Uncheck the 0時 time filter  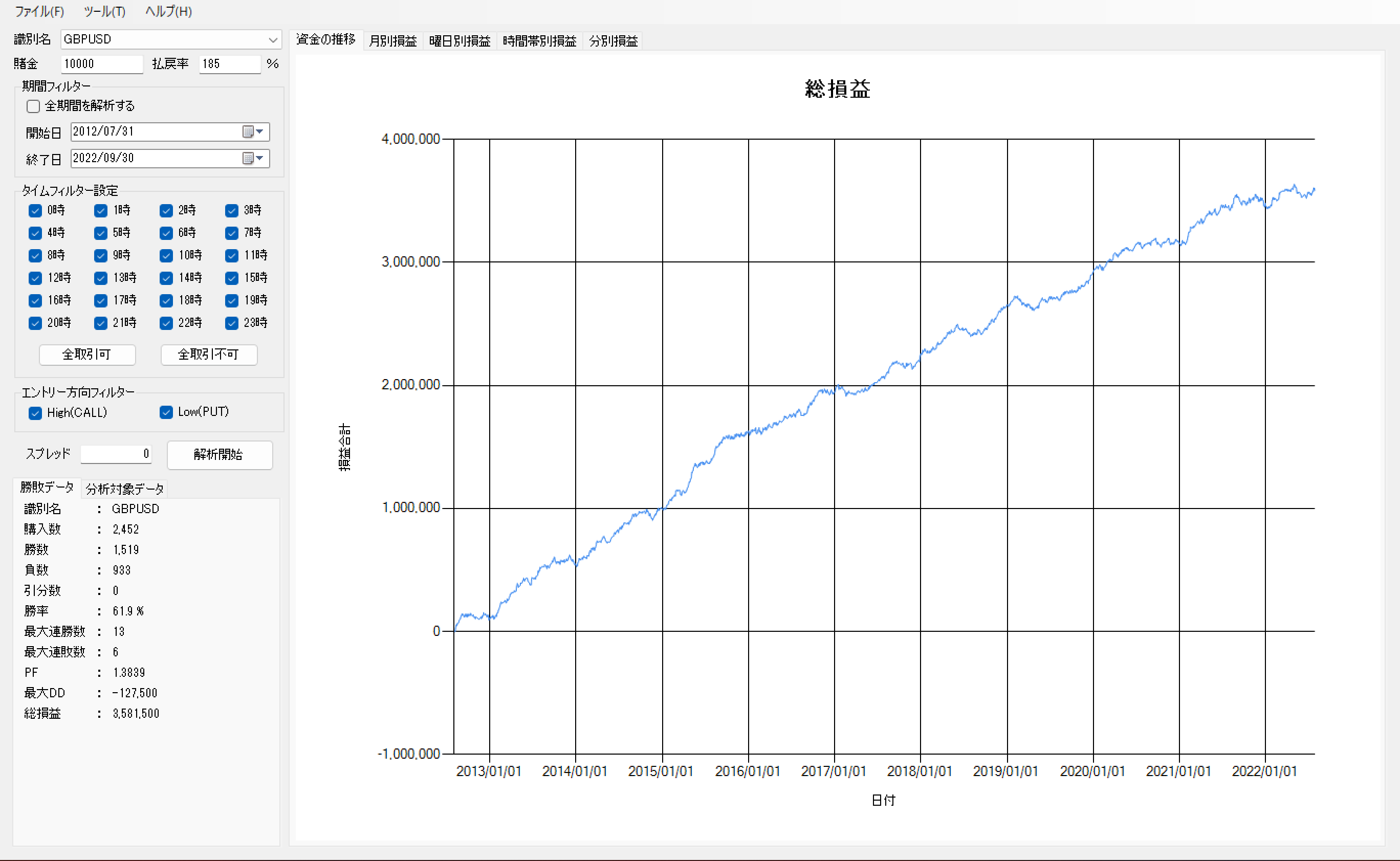coord(35,211)
